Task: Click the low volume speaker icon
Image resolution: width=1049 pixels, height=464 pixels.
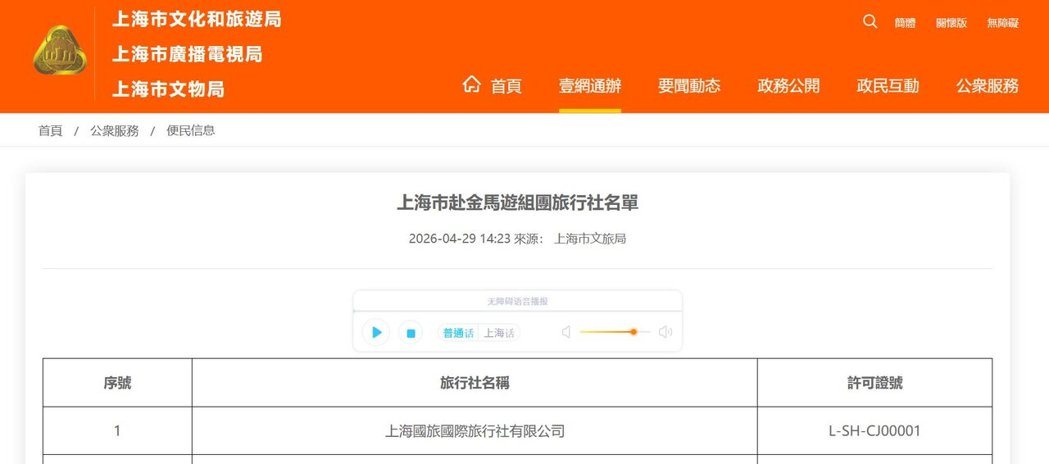Action: click(x=566, y=332)
